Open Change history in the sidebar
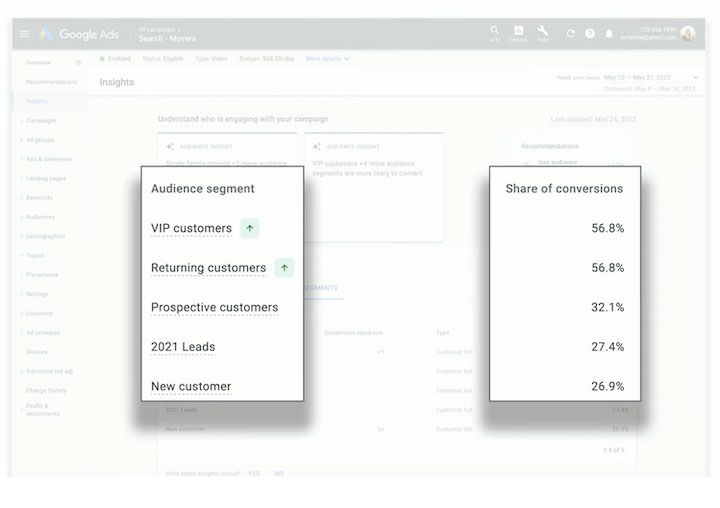Image resolution: width=720 pixels, height=508 pixels. (46, 390)
